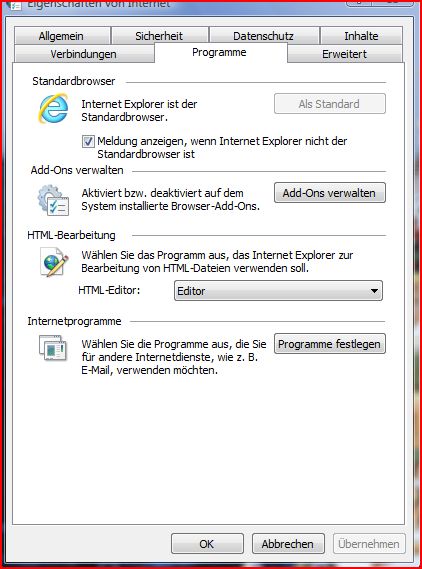
Task: Click the Internet Explorer logo icon
Action: tap(53, 109)
